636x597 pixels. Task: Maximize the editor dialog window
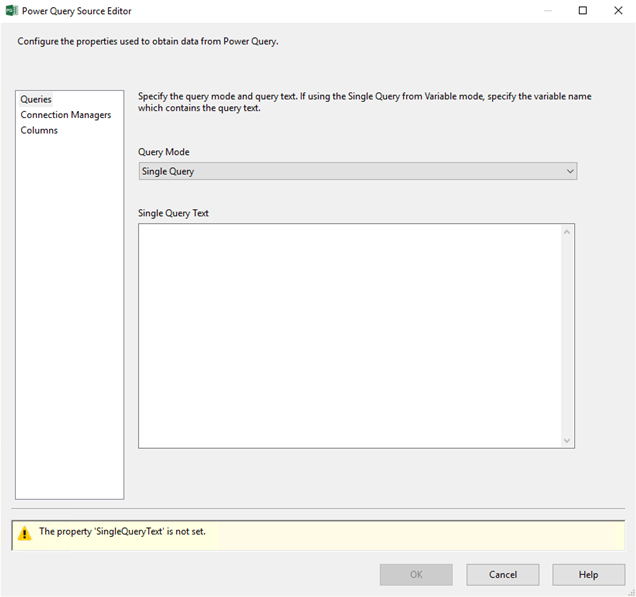click(583, 11)
